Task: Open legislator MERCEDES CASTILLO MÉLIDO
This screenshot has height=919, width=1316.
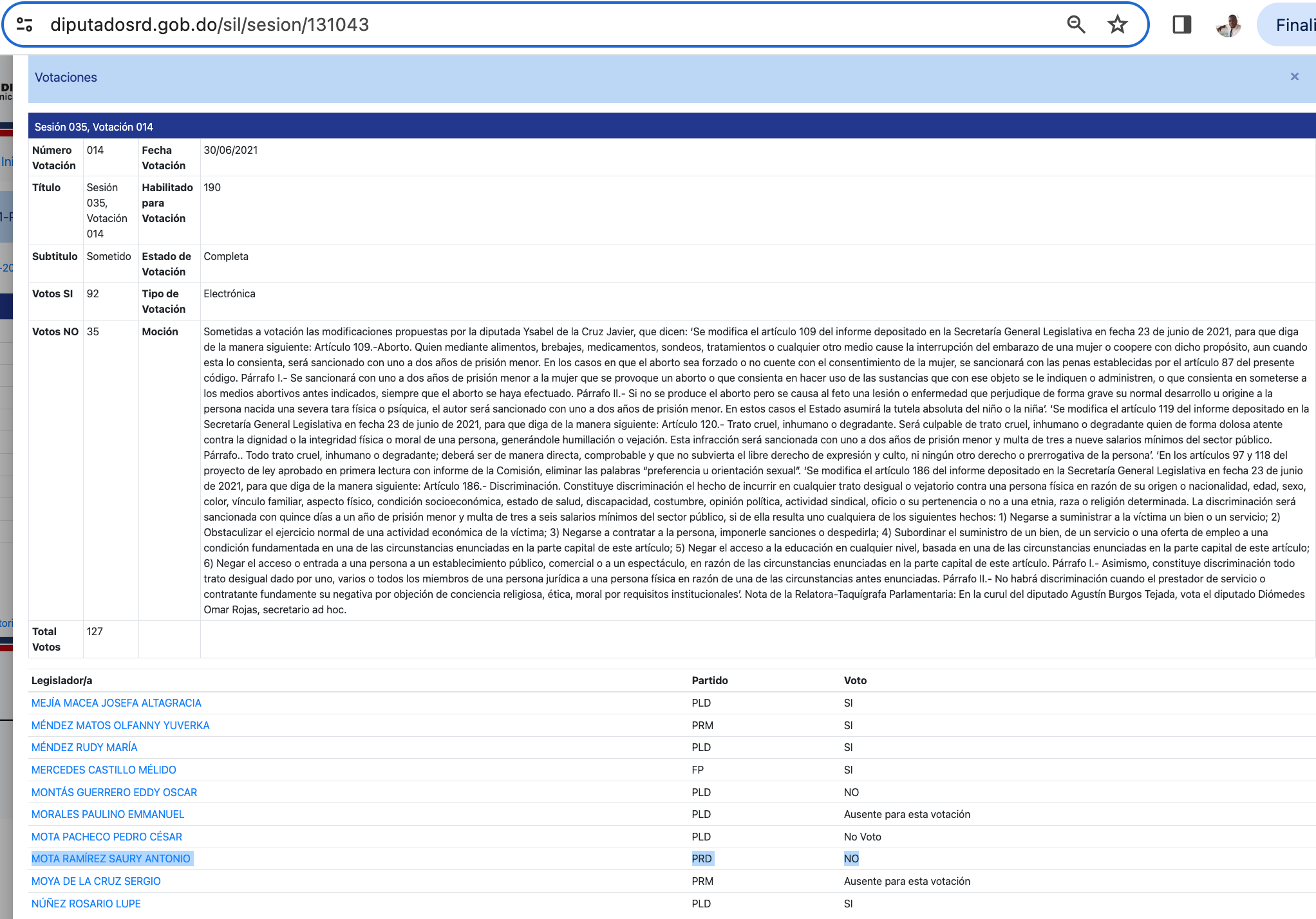Action: (x=104, y=770)
